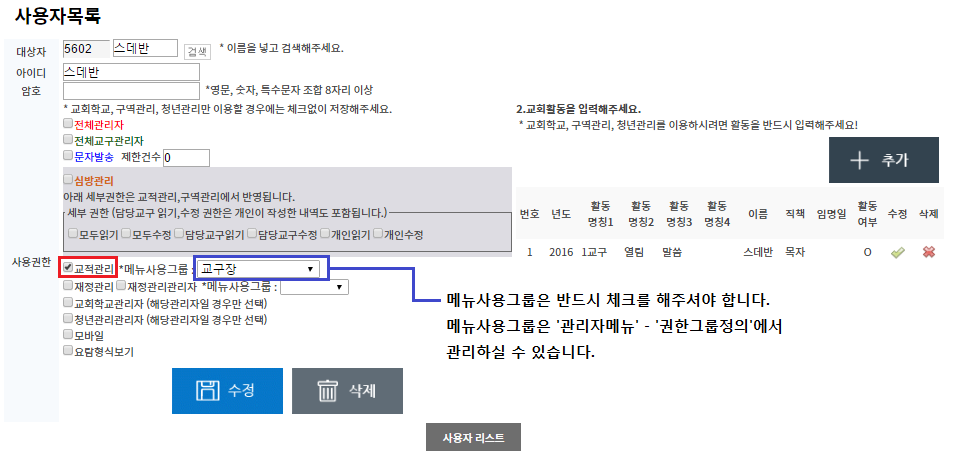The height and width of the screenshot is (460, 954).
Task: Click the 삭제 trash button
Action: click(x=347, y=391)
